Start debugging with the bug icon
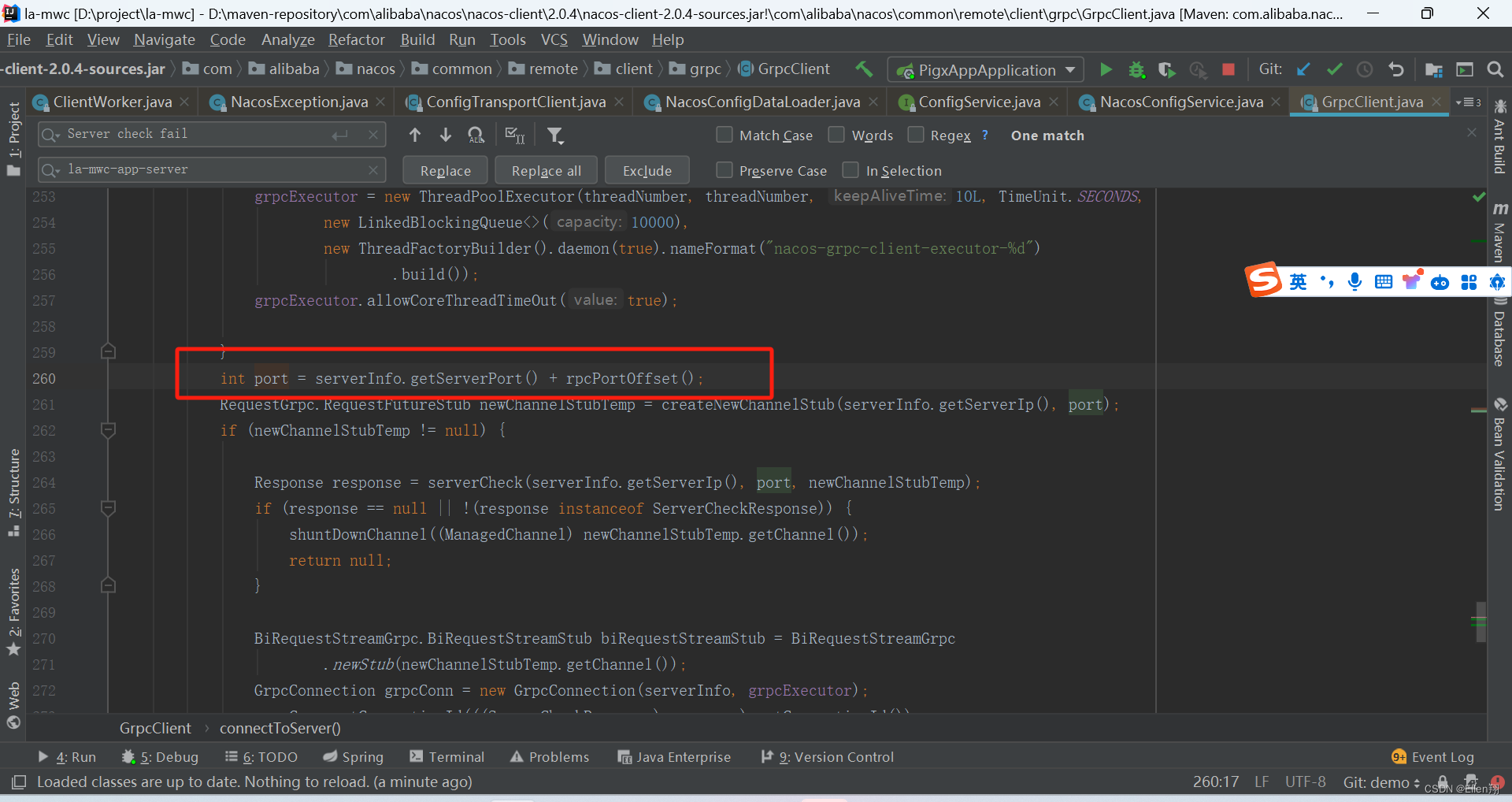 (1136, 69)
